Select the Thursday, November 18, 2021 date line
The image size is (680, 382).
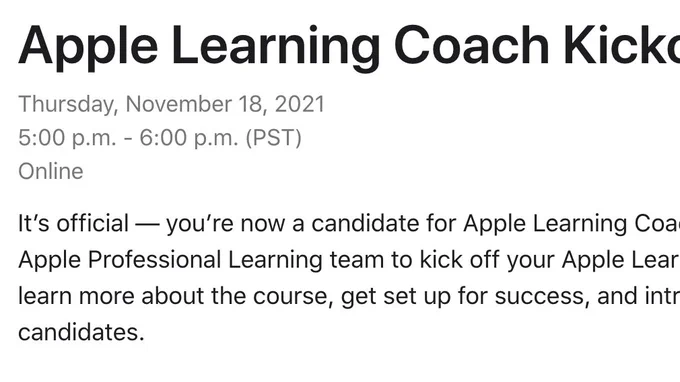click(x=171, y=104)
